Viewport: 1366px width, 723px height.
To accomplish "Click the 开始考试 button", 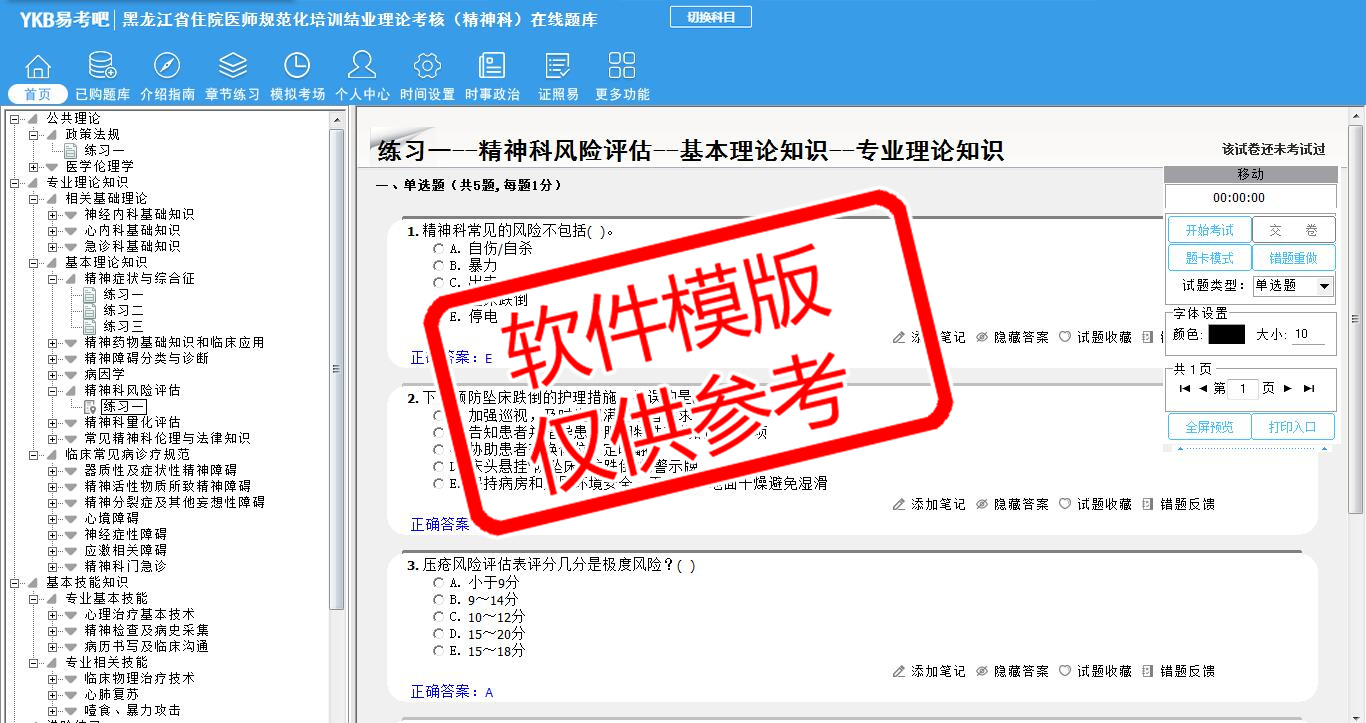I will point(1209,230).
